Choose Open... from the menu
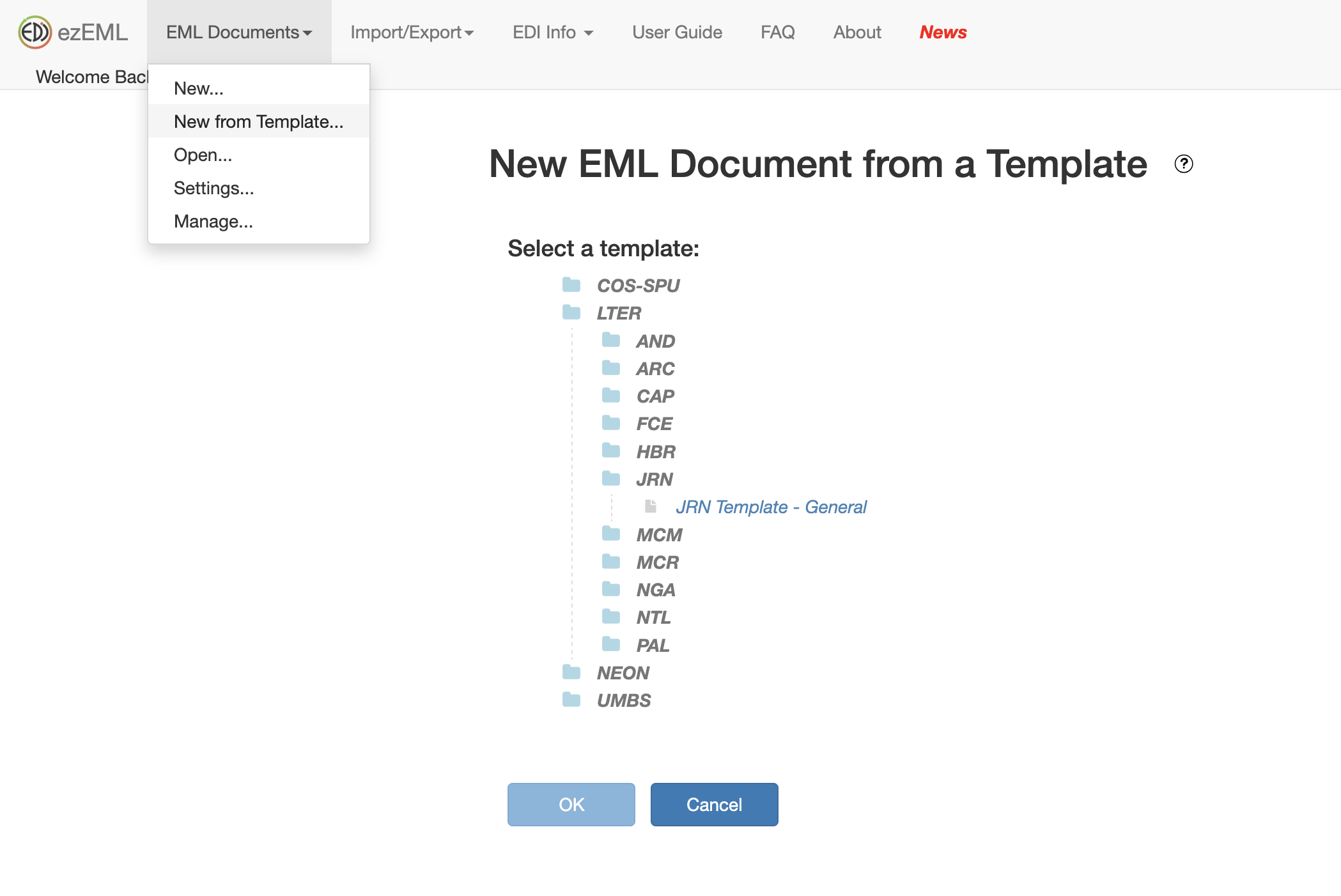Viewport: 1341px width, 896px height. tap(259, 155)
